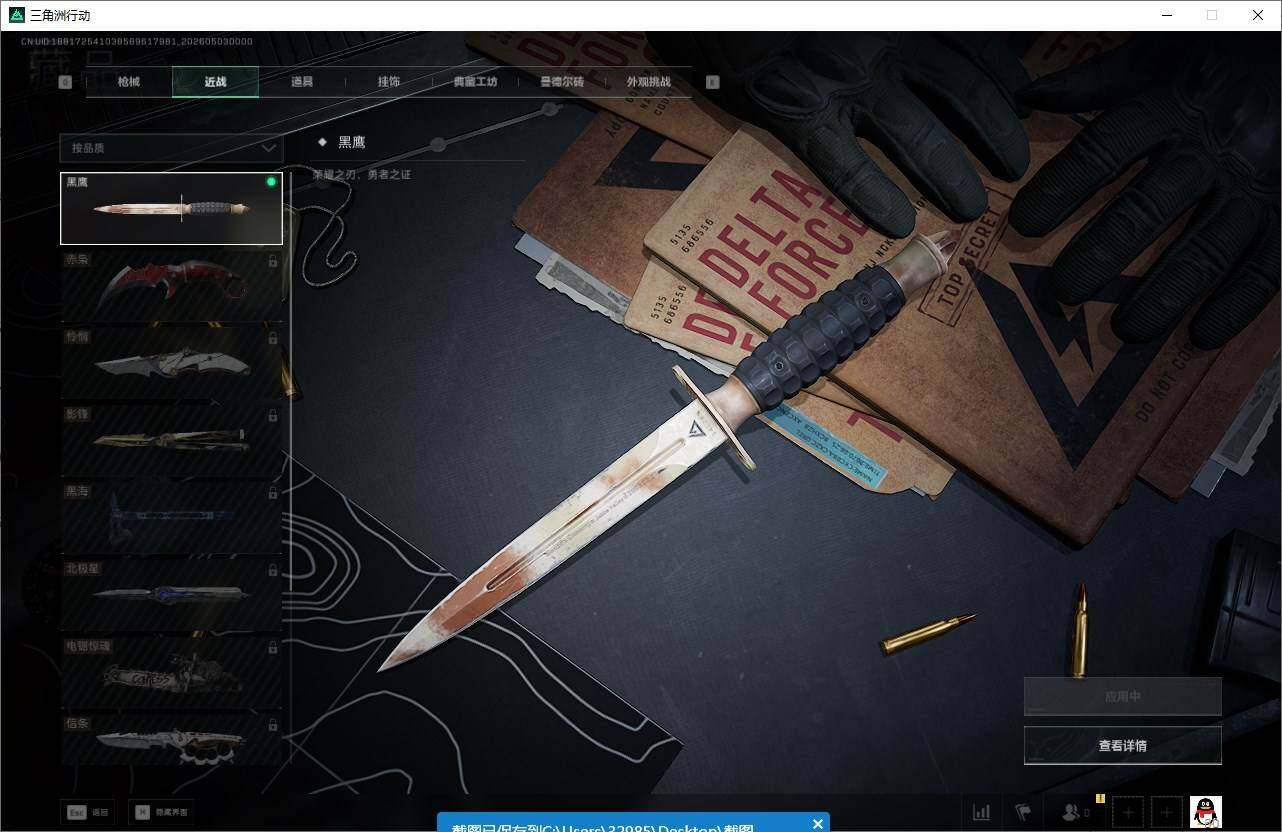Image resolution: width=1282 pixels, height=832 pixels.
Task: Select the 赤枭 karambit thumbnail
Action: coord(171,286)
